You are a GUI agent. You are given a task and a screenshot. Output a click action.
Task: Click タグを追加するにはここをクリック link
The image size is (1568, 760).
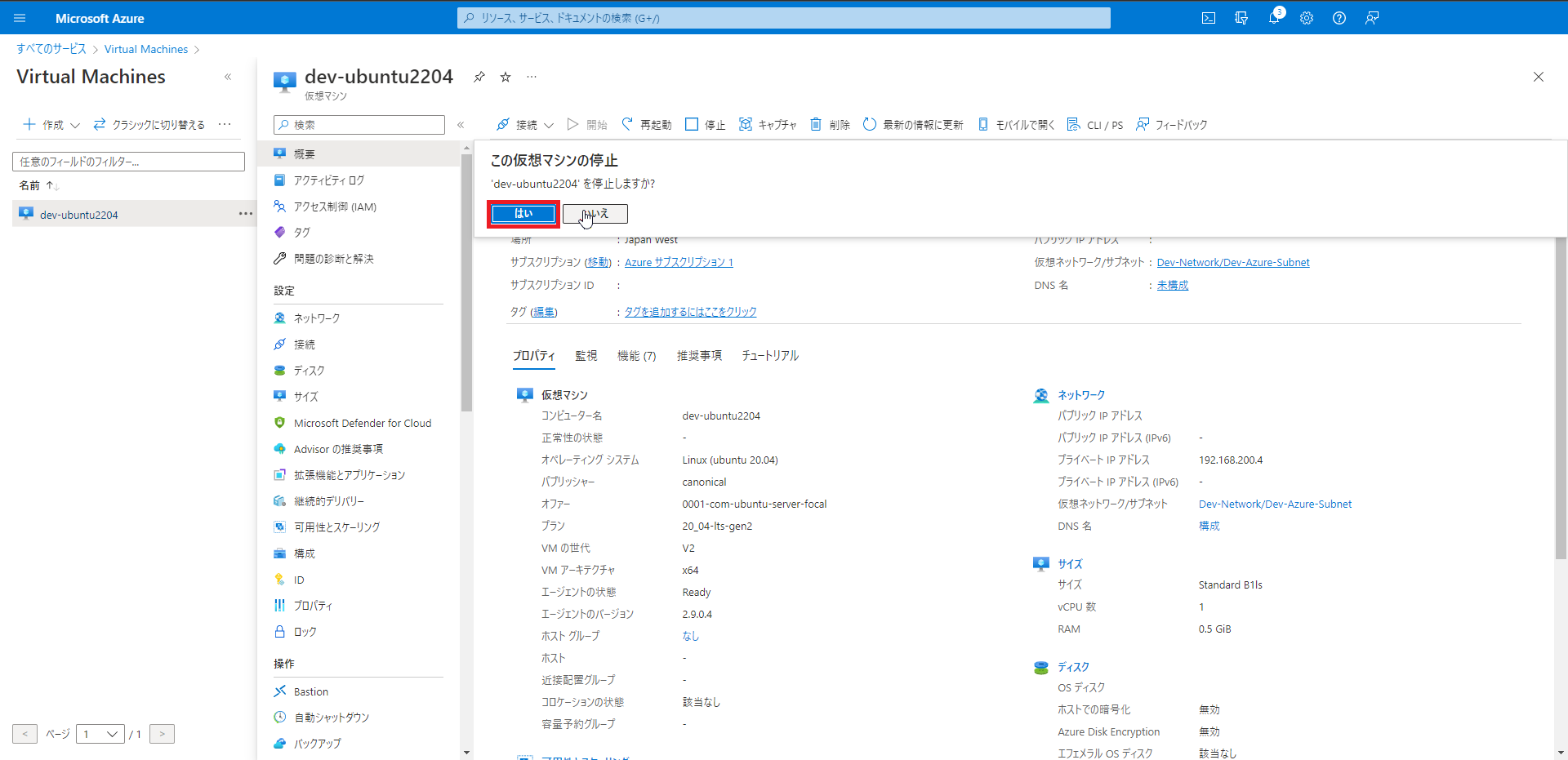tap(691, 312)
